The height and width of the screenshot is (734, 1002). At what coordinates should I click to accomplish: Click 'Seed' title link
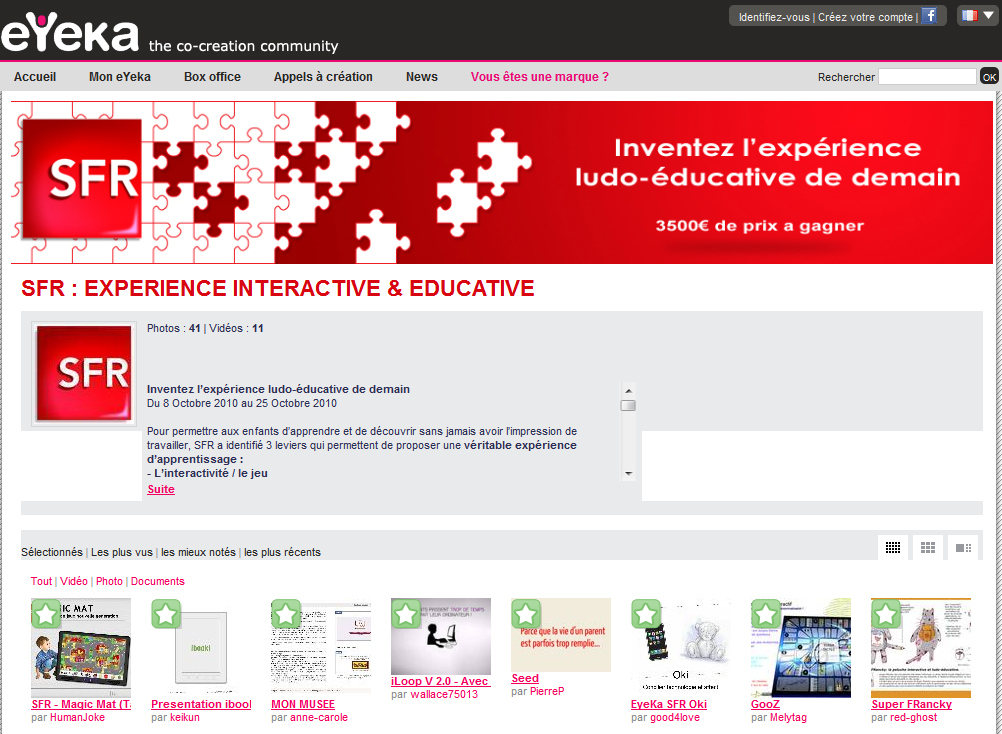click(x=525, y=678)
